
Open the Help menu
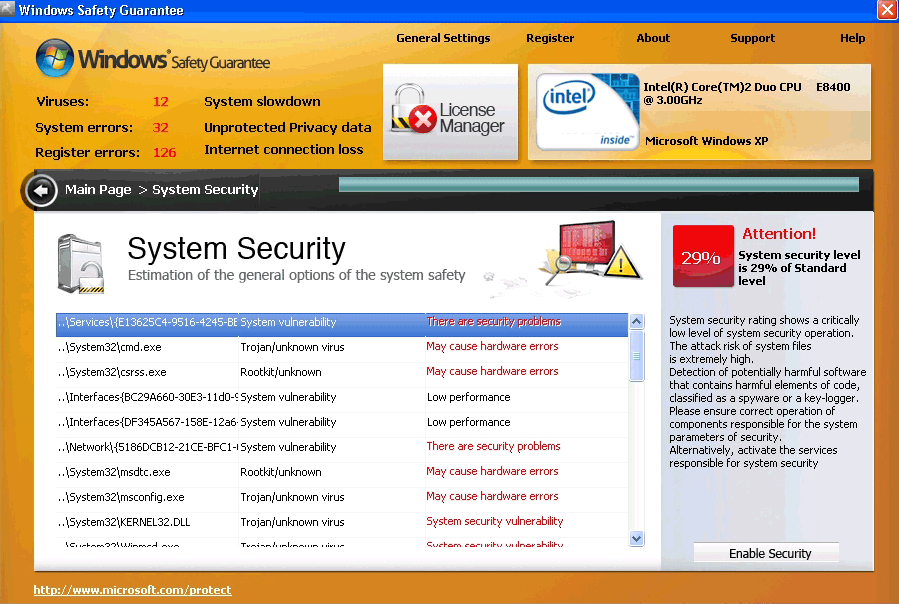point(852,38)
